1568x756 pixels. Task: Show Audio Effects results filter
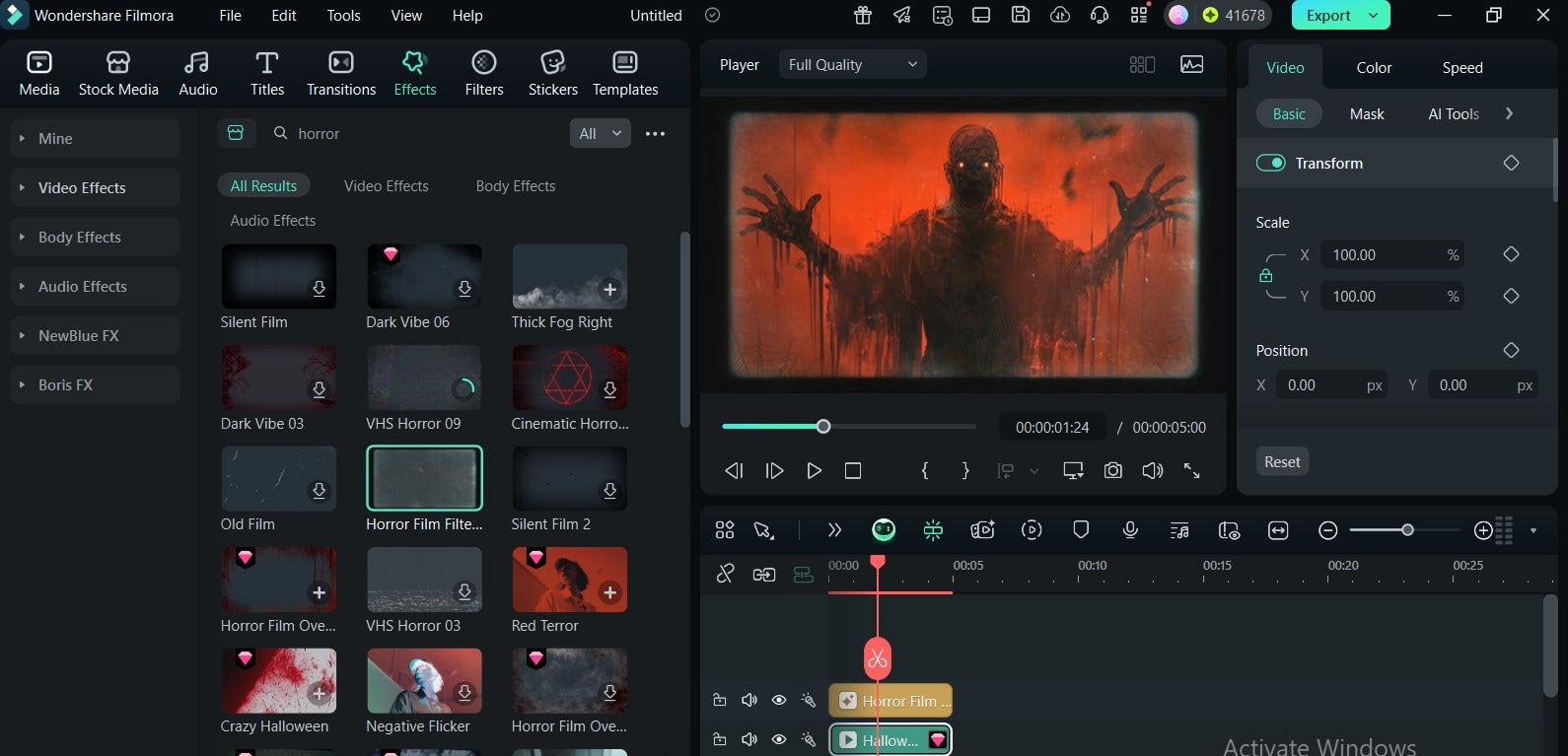click(x=273, y=220)
